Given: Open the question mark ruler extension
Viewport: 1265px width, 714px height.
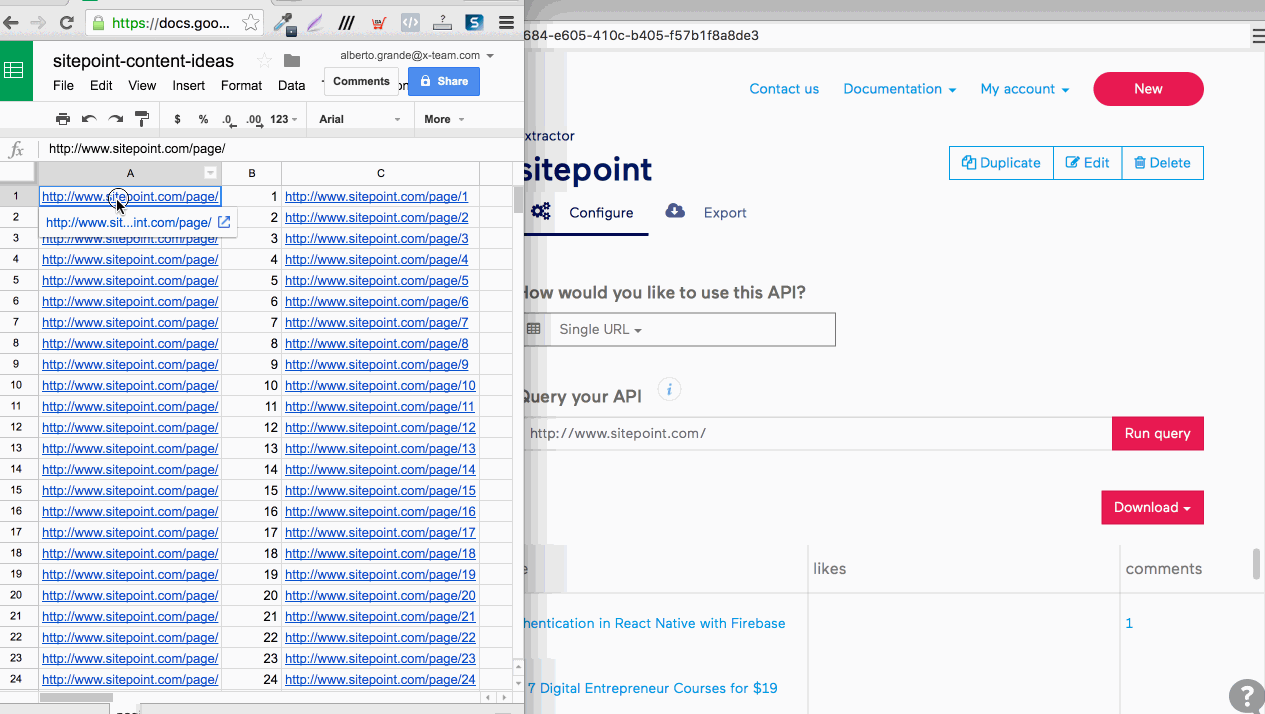Looking at the screenshot, I should click(x=442, y=22).
